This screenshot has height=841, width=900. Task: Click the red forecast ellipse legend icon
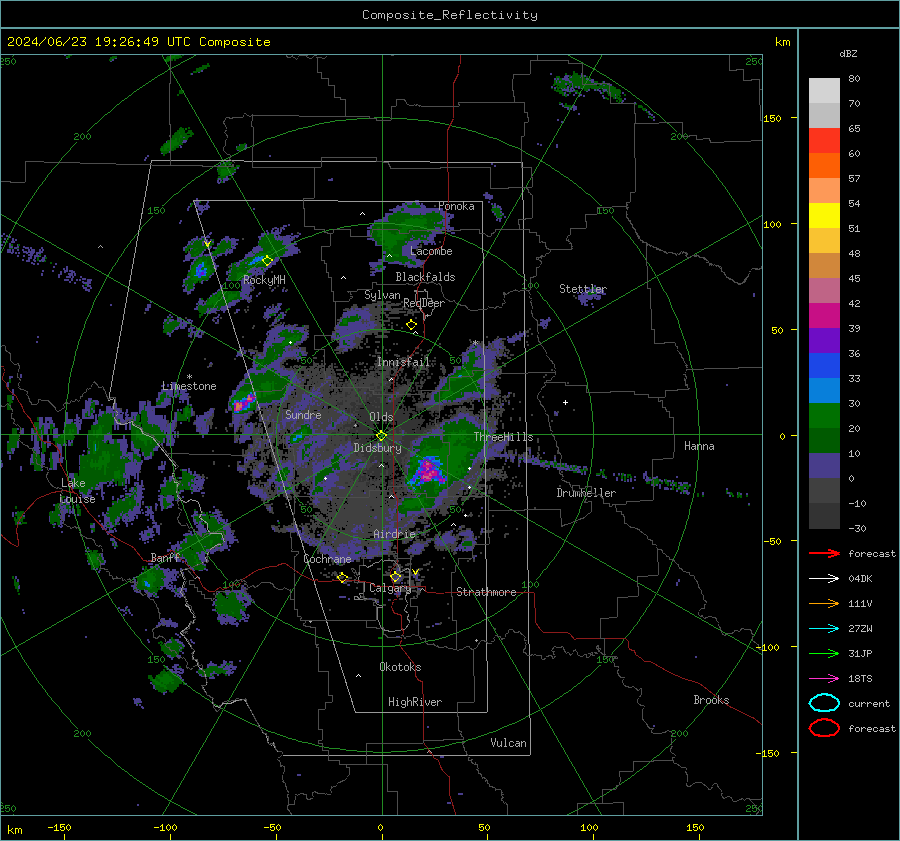coord(824,728)
